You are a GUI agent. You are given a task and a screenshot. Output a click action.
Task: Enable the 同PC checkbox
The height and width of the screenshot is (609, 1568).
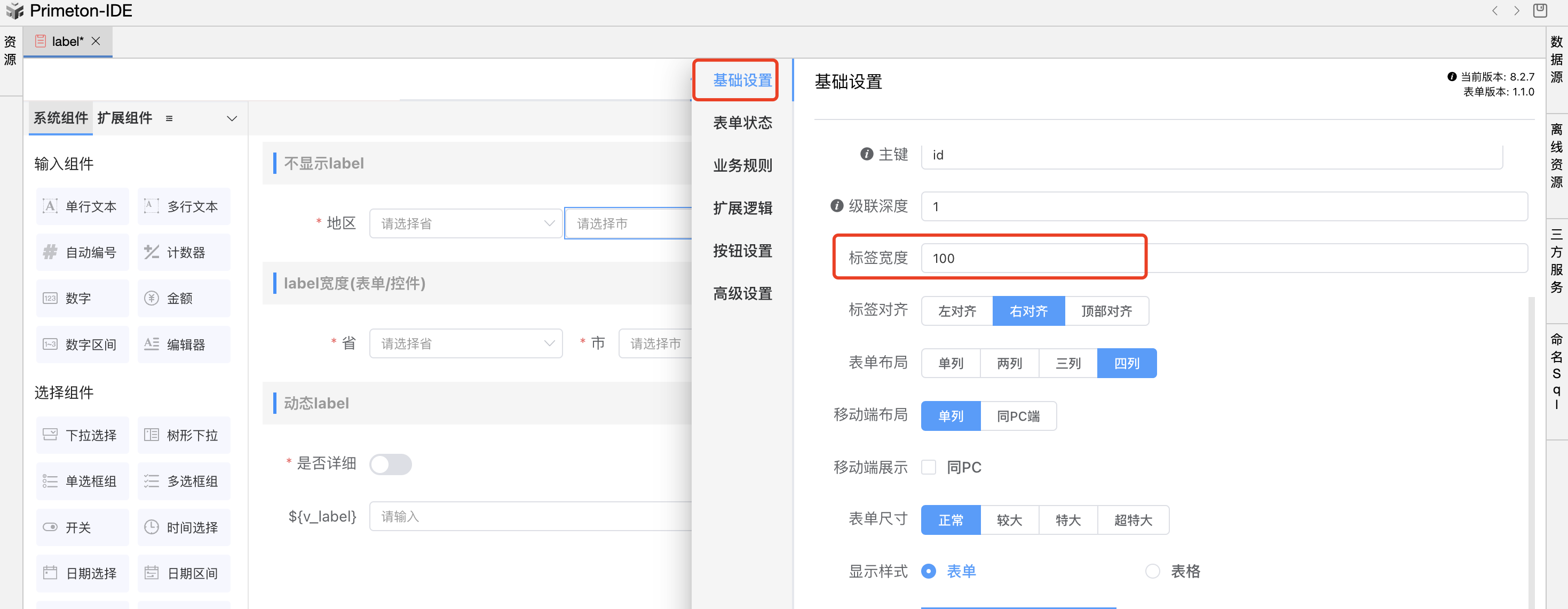click(928, 467)
